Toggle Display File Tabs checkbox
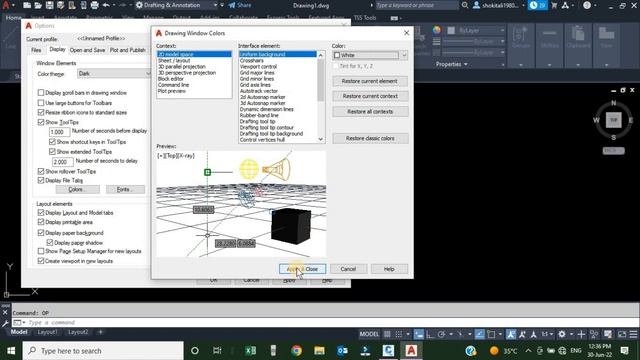Screen dimensions: 640x360 click(41, 180)
